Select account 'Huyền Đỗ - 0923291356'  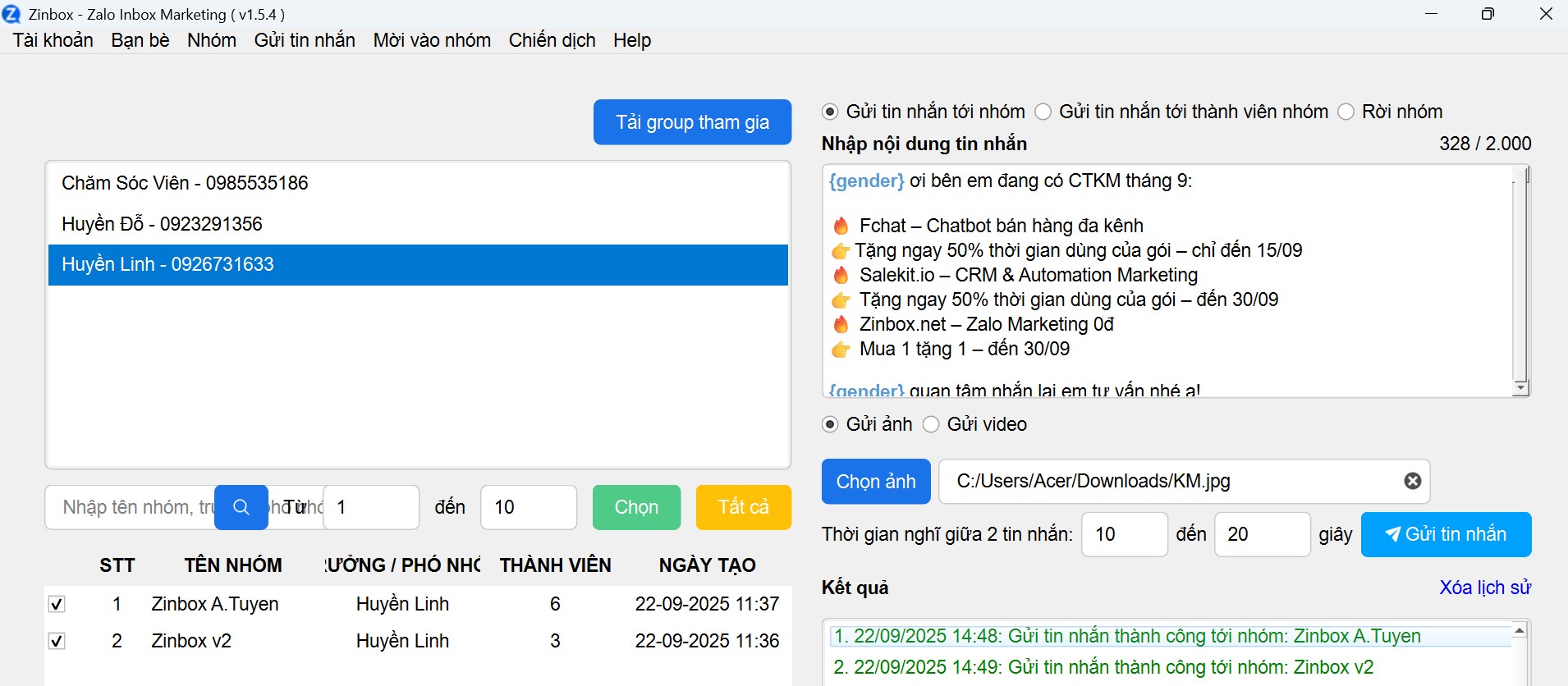[x=162, y=224]
